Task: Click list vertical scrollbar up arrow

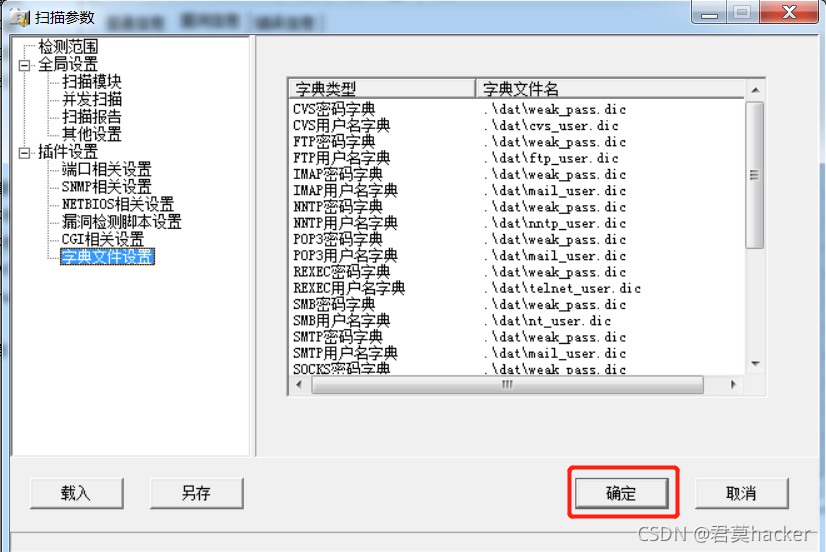Action: click(x=755, y=90)
